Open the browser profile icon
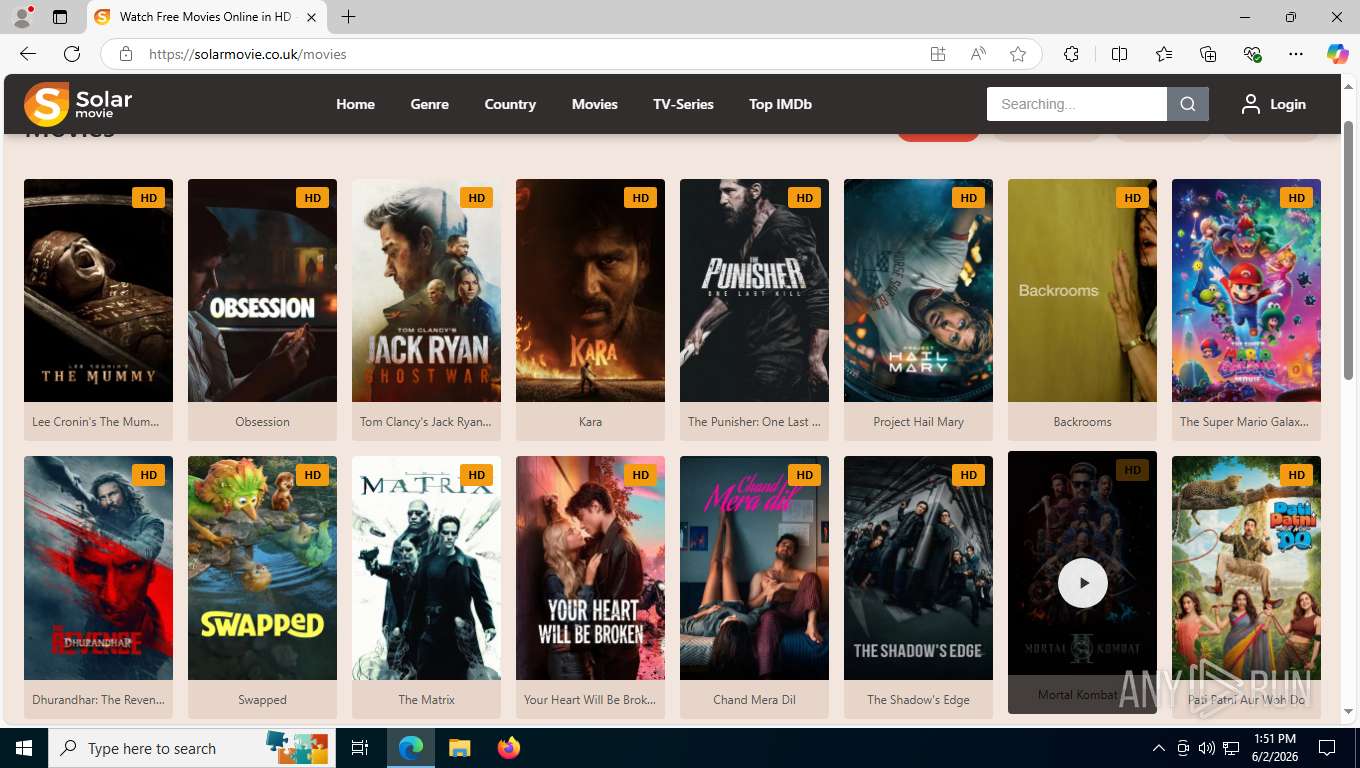This screenshot has width=1360, height=768. click(22, 17)
